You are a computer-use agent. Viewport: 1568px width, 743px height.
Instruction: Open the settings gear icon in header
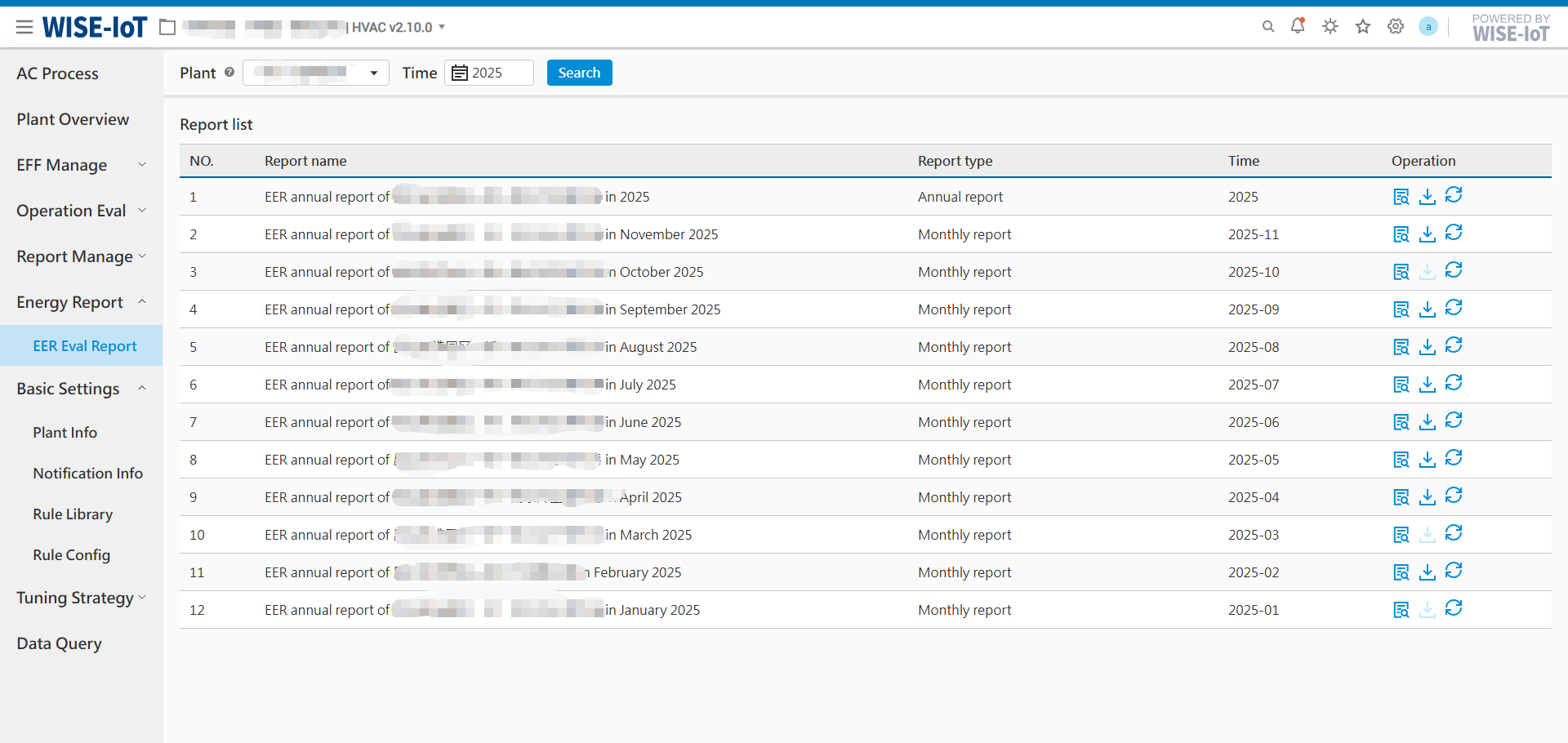pyautogui.click(x=1395, y=27)
